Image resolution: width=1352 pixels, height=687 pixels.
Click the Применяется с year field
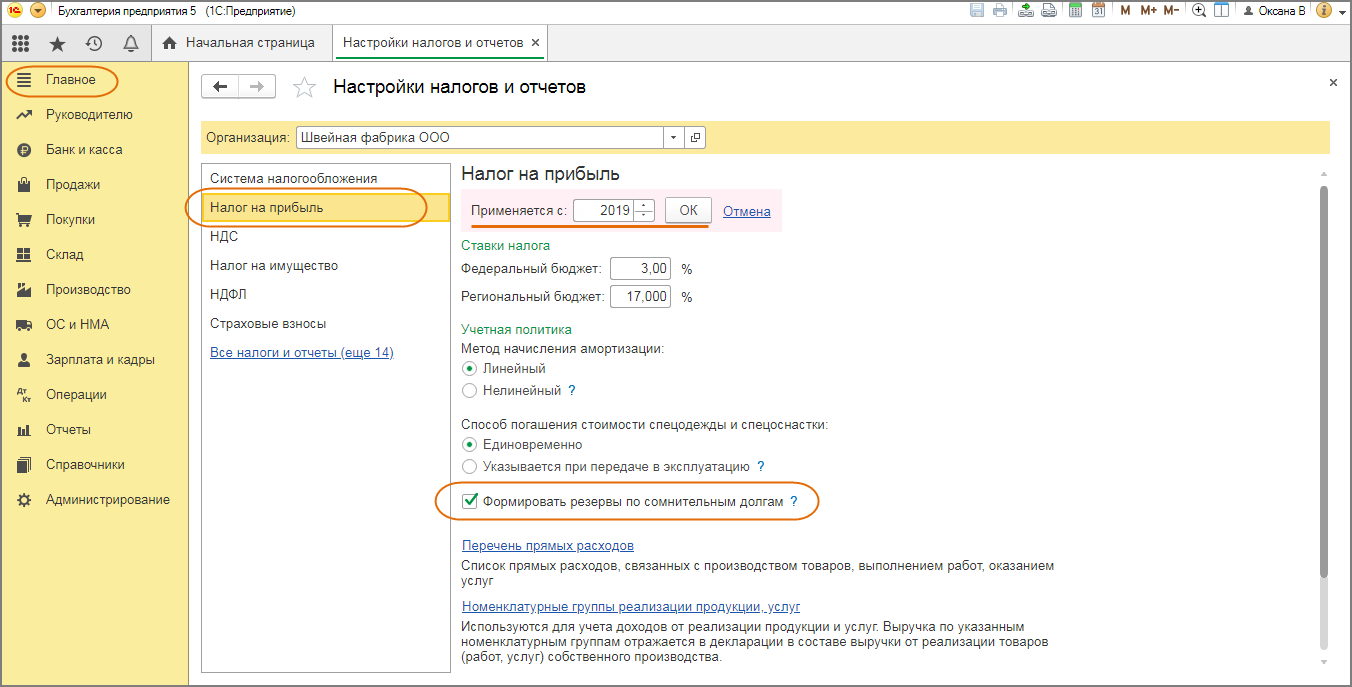pos(605,211)
